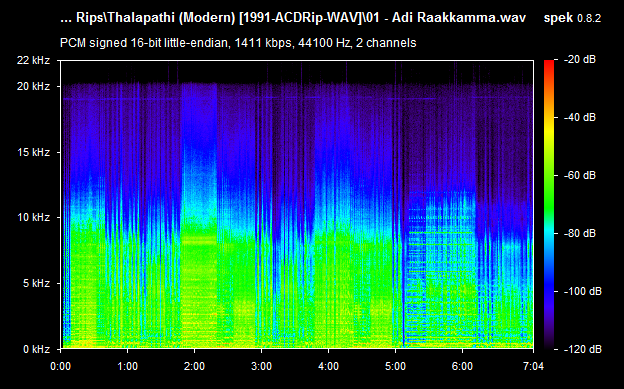Click the 22 kHz top axis label

[x=32, y=61]
